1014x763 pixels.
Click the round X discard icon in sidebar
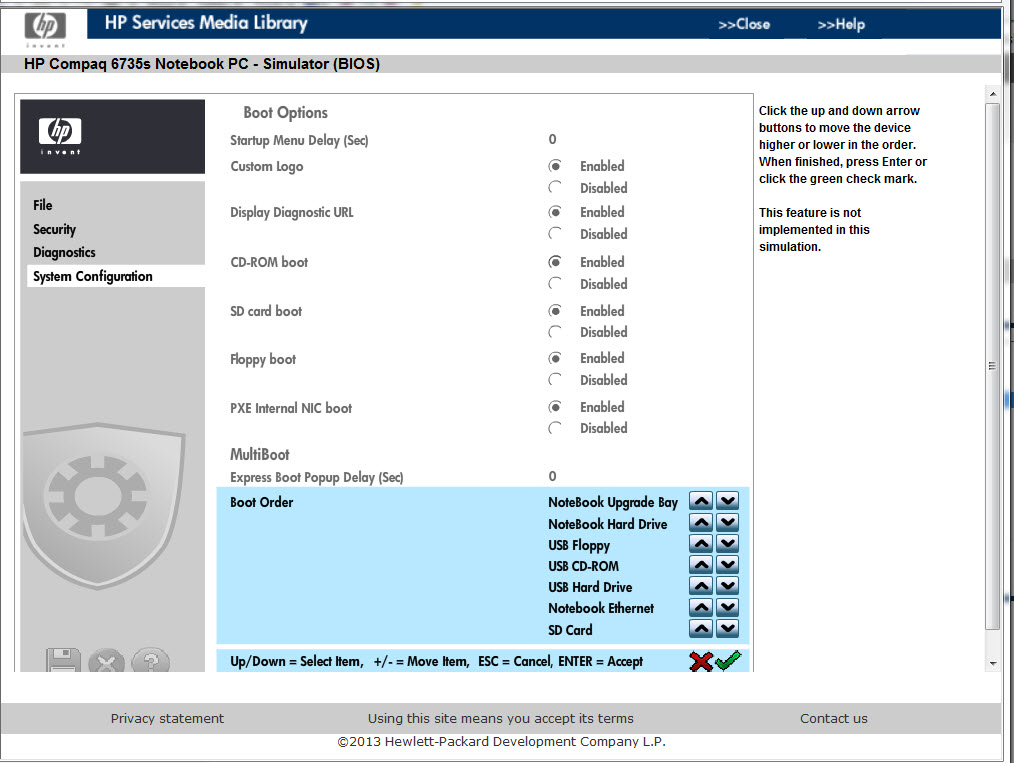coord(106,661)
